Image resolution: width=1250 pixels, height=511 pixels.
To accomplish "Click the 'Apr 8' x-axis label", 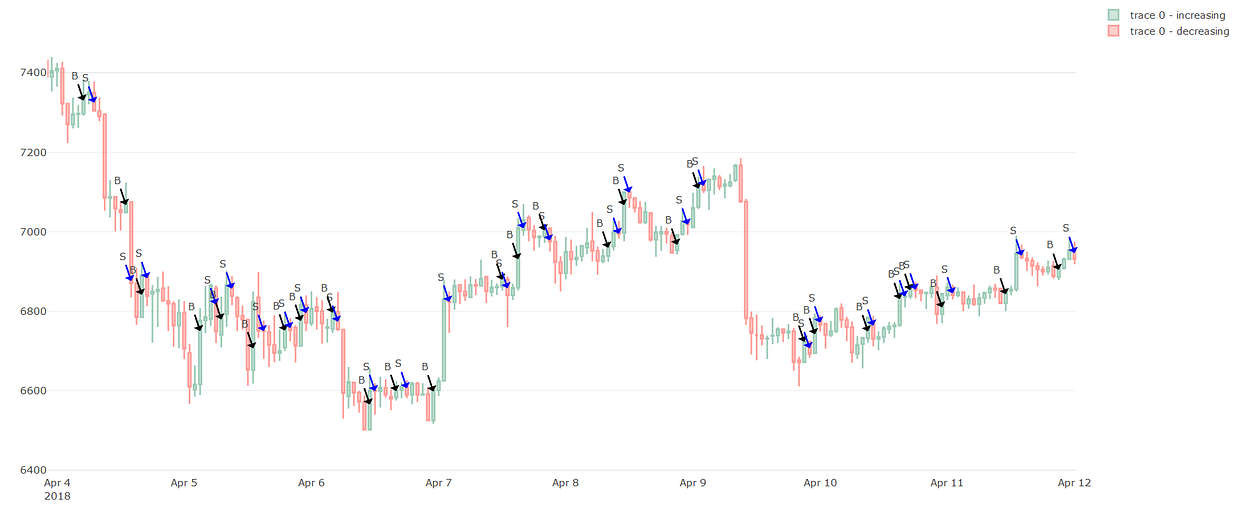I will [x=565, y=483].
